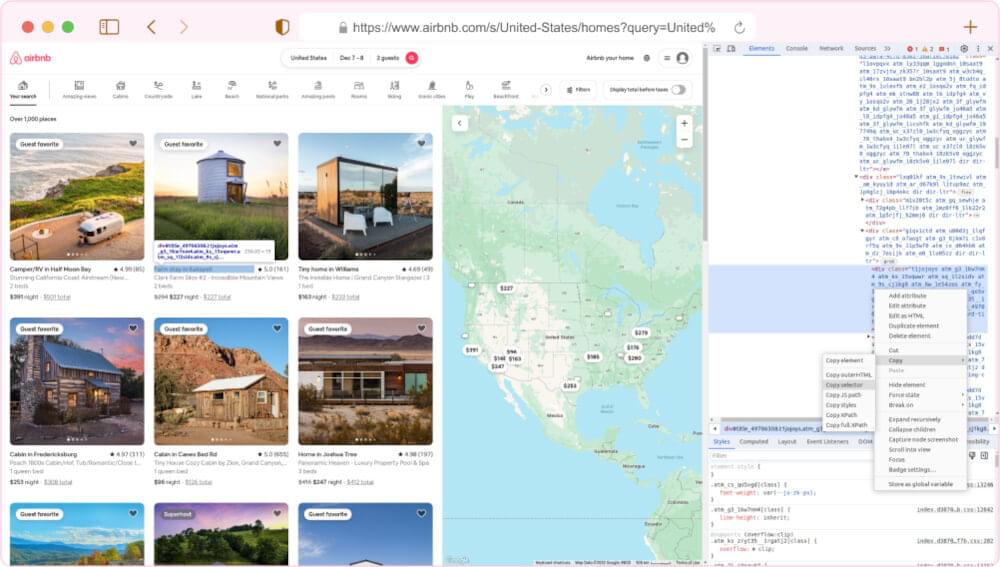This screenshot has width=1000, height=567.
Task: Click the browser sidebar toggle icon
Action: pyautogui.click(x=109, y=27)
